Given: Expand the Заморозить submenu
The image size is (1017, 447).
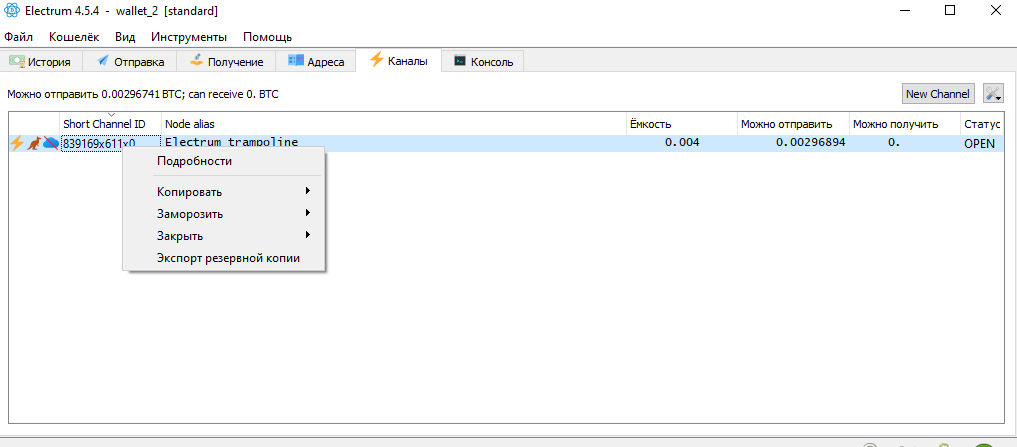Looking at the screenshot, I should click(x=224, y=213).
